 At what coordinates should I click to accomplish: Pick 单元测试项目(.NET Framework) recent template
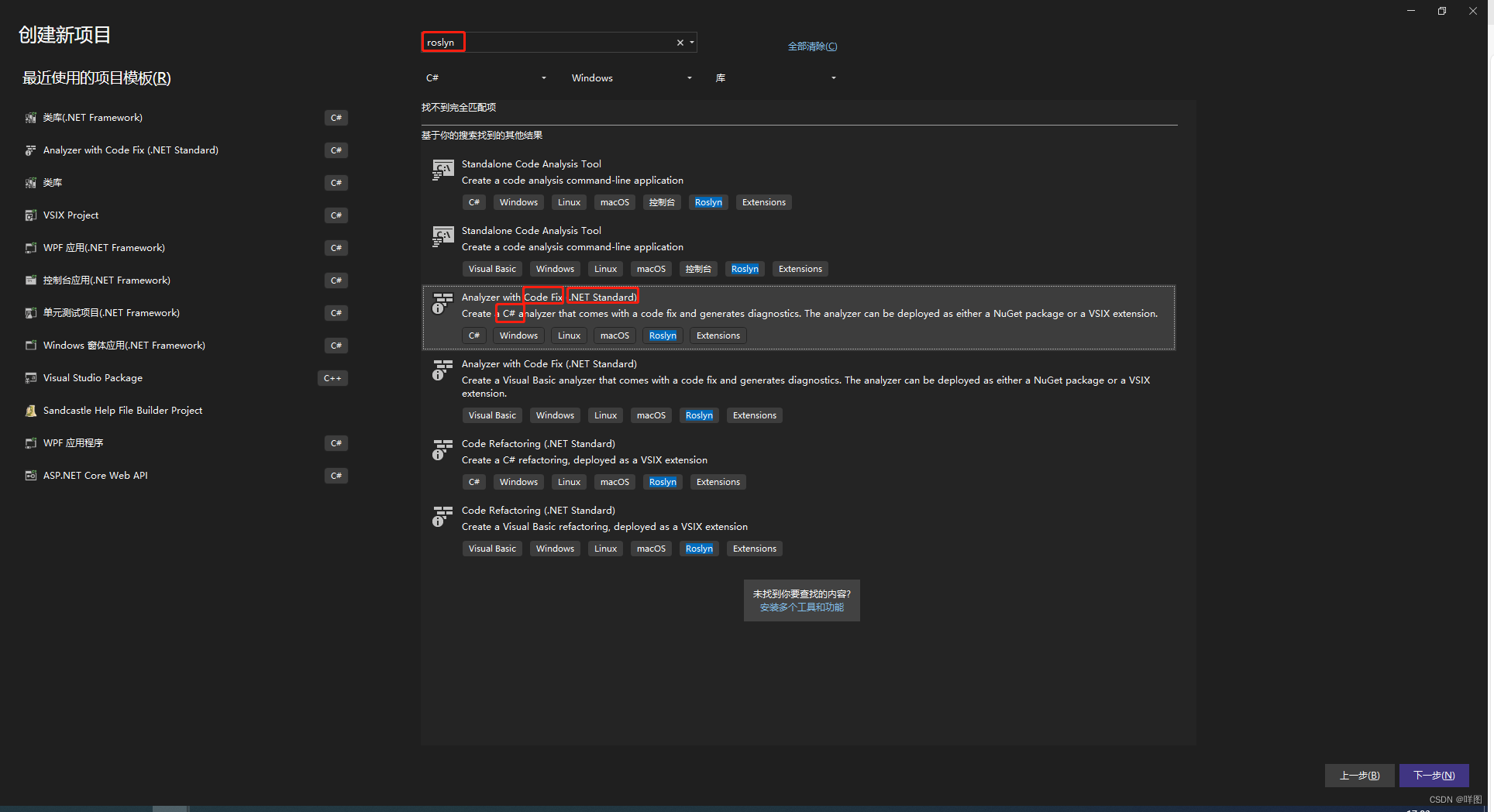coord(186,313)
